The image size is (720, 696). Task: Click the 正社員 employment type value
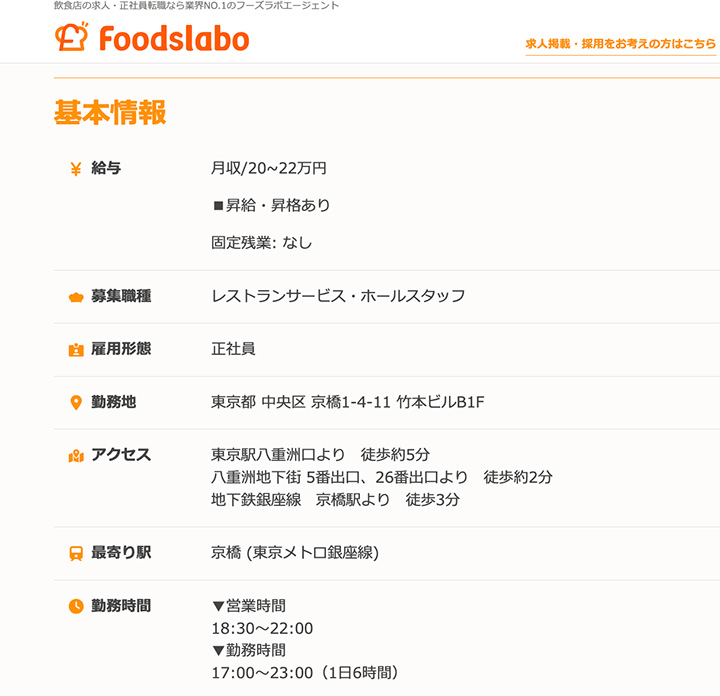click(233, 349)
